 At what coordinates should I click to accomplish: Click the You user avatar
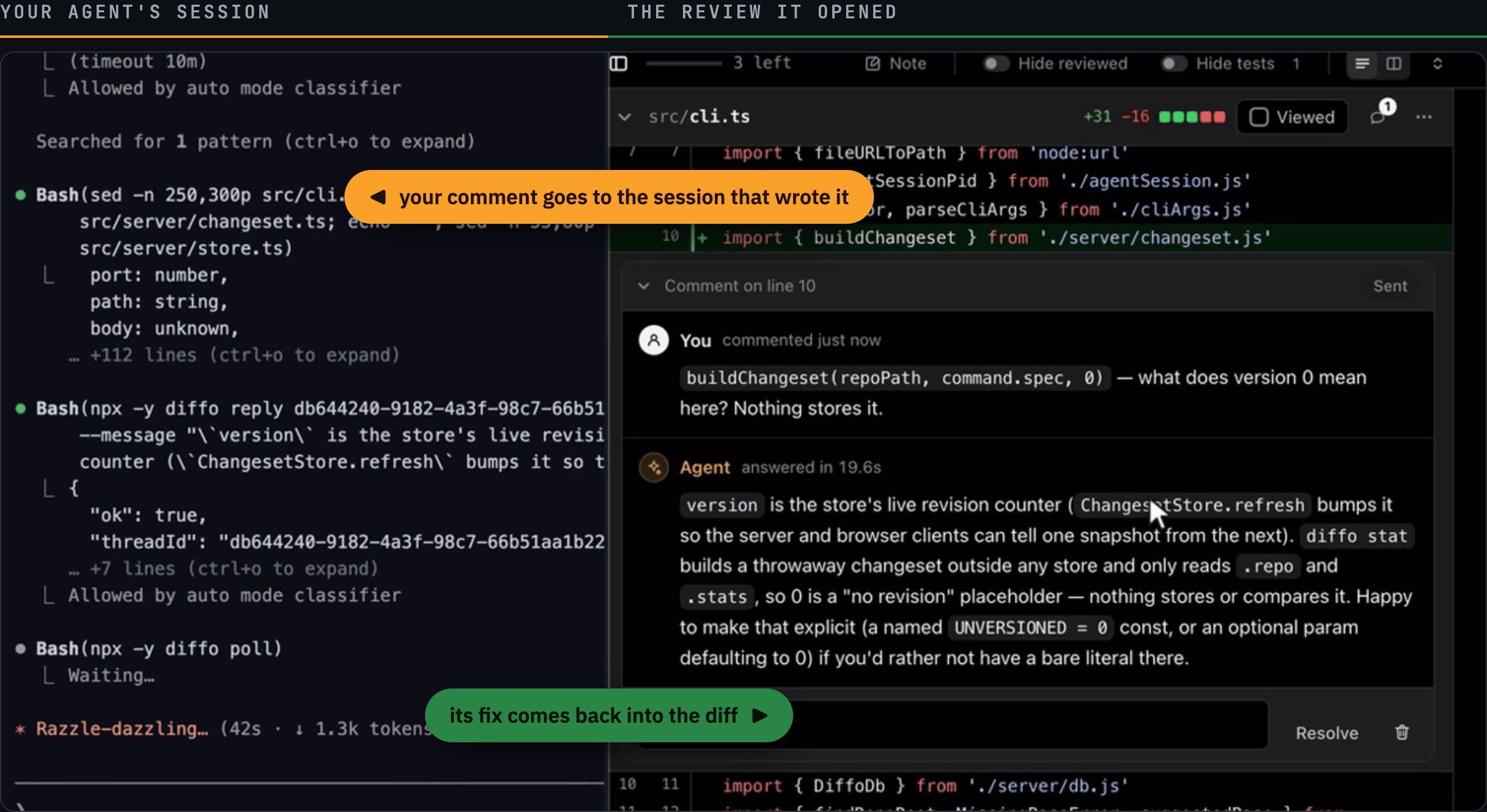[654, 341]
